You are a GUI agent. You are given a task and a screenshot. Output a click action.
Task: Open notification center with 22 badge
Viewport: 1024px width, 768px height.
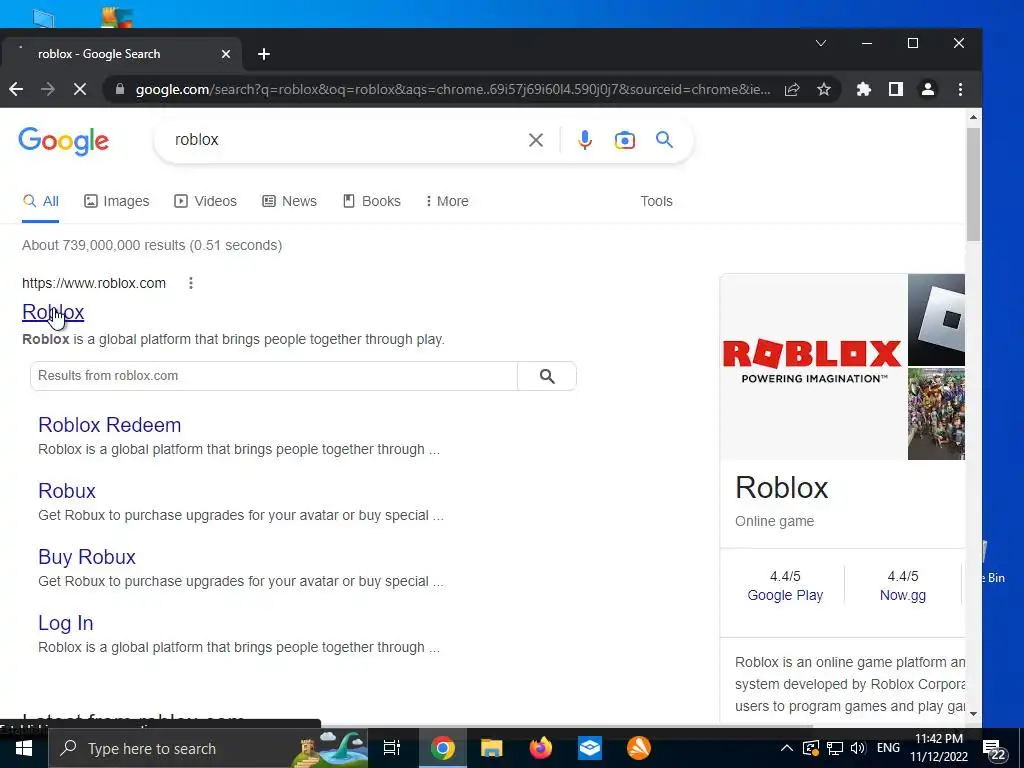[993, 750]
